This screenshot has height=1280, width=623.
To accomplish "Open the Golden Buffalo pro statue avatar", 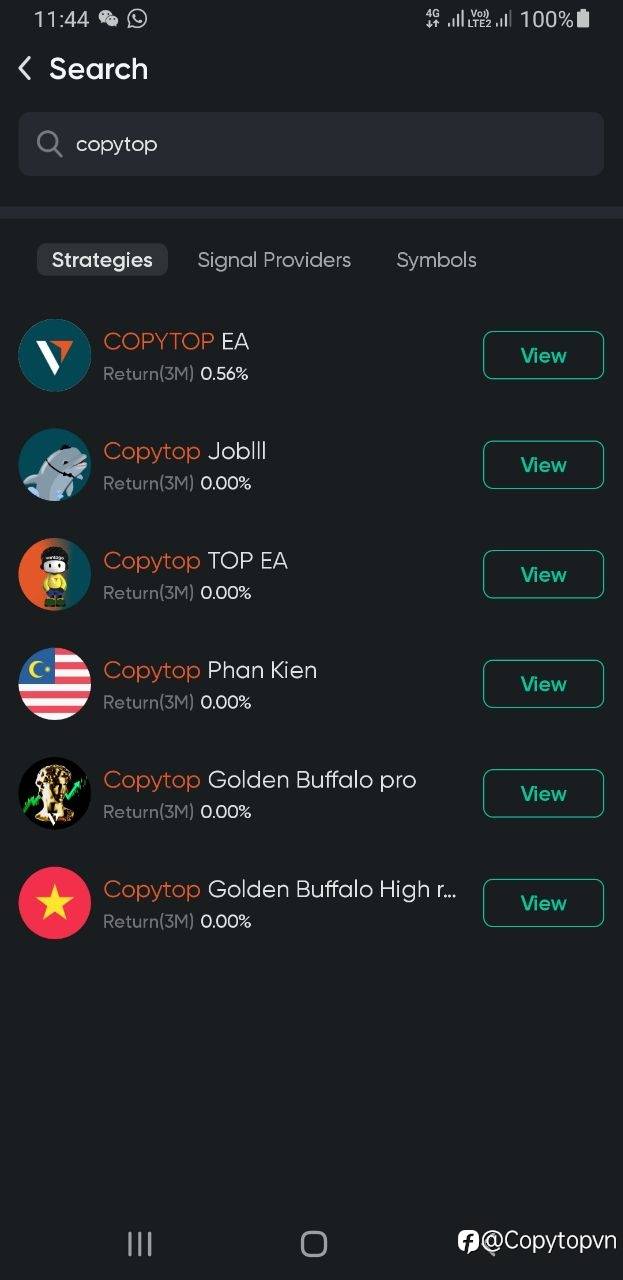I will click(x=55, y=793).
